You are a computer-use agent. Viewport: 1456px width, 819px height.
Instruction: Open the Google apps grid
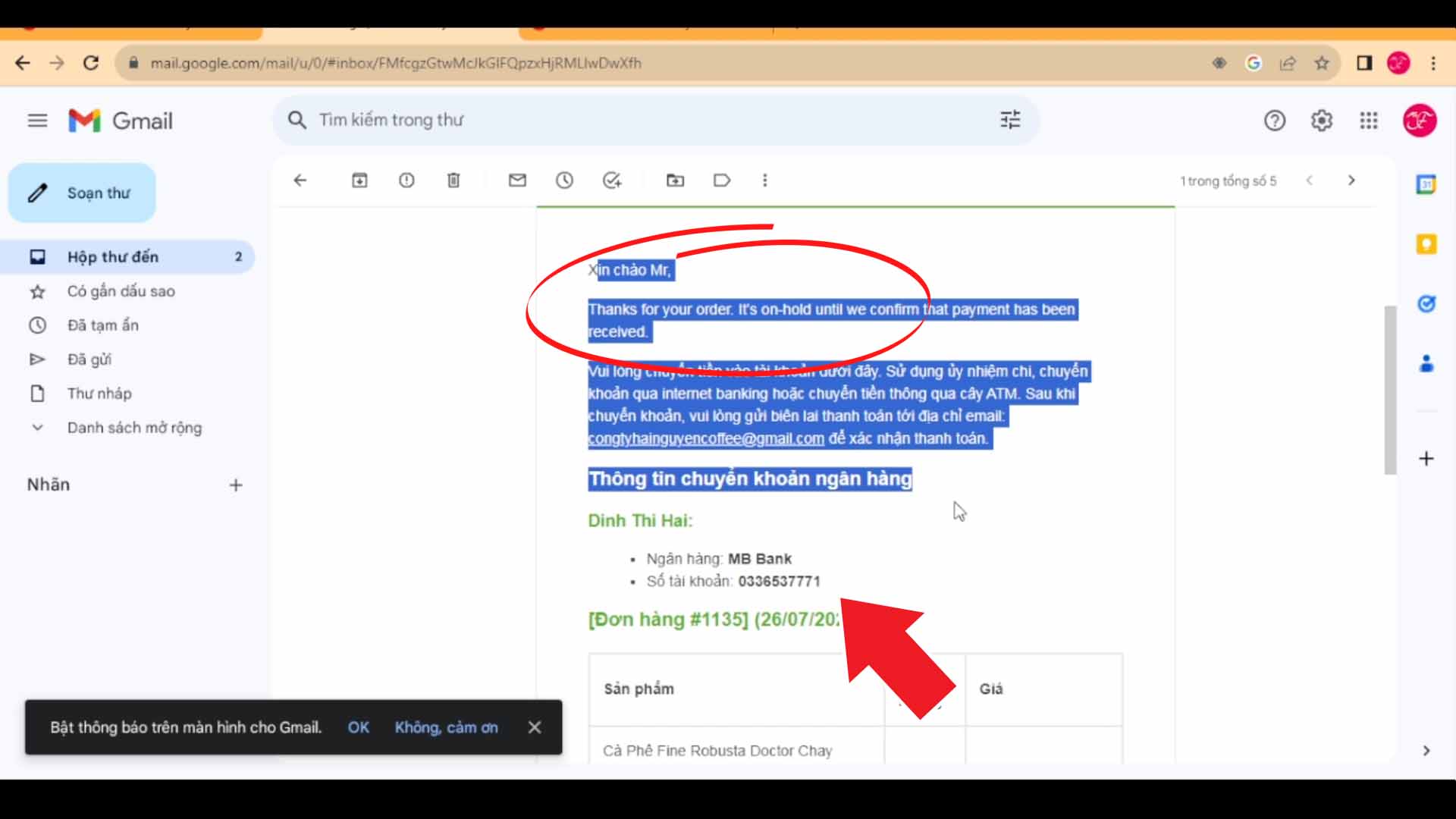(1369, 121)
